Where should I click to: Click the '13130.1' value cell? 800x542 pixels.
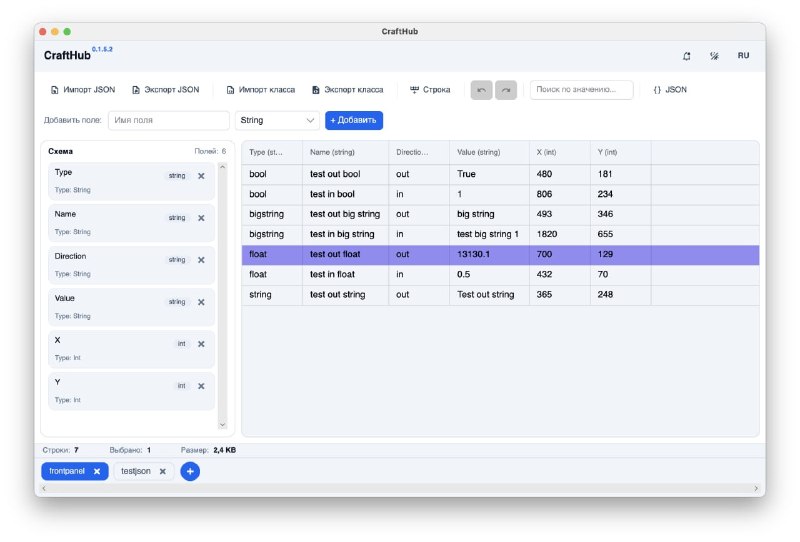tap(489, 254)
